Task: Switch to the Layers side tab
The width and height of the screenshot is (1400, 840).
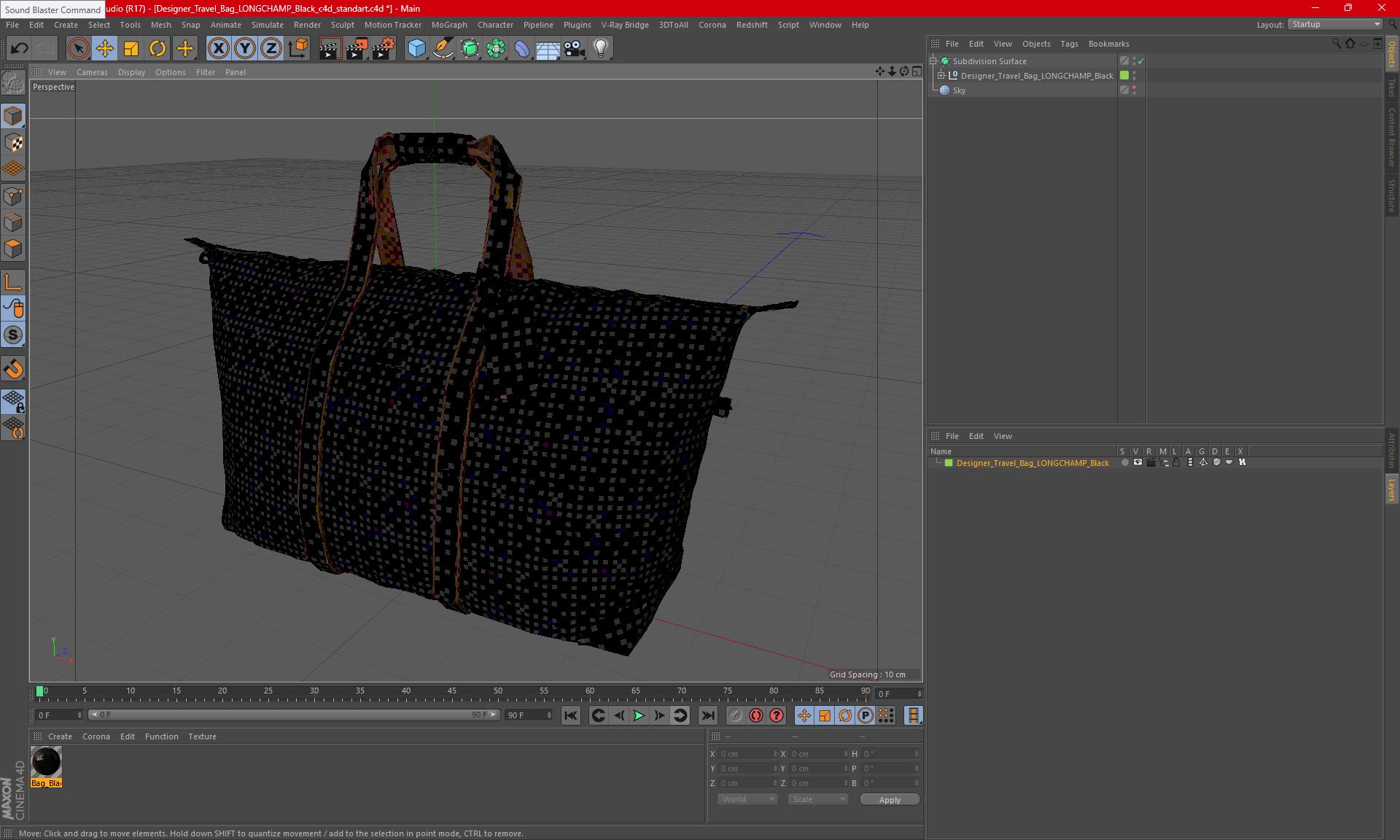Action: (x=1392, y=489)
